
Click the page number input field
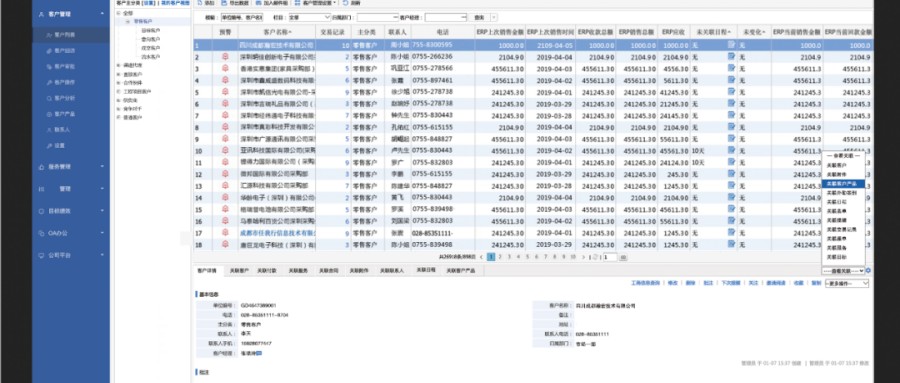(610, 257)
